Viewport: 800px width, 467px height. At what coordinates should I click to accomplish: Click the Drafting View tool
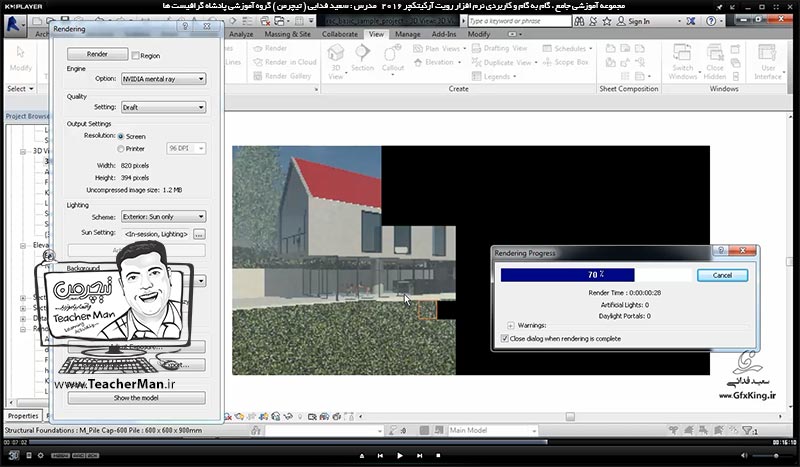499,48
